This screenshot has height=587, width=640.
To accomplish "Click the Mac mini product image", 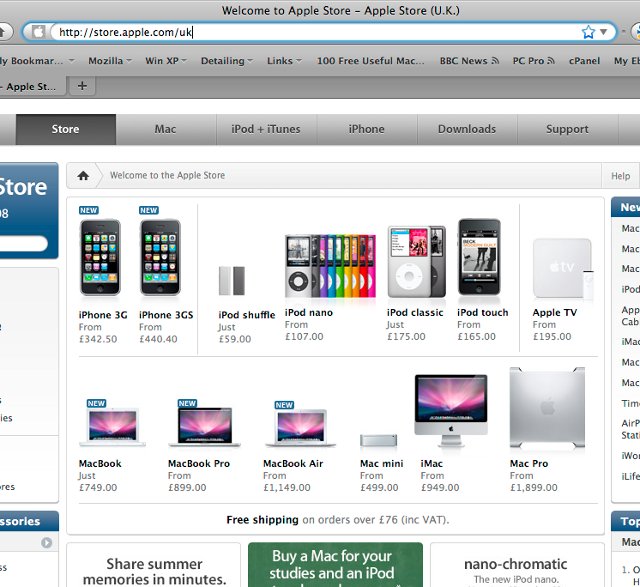I will [378, 440].
